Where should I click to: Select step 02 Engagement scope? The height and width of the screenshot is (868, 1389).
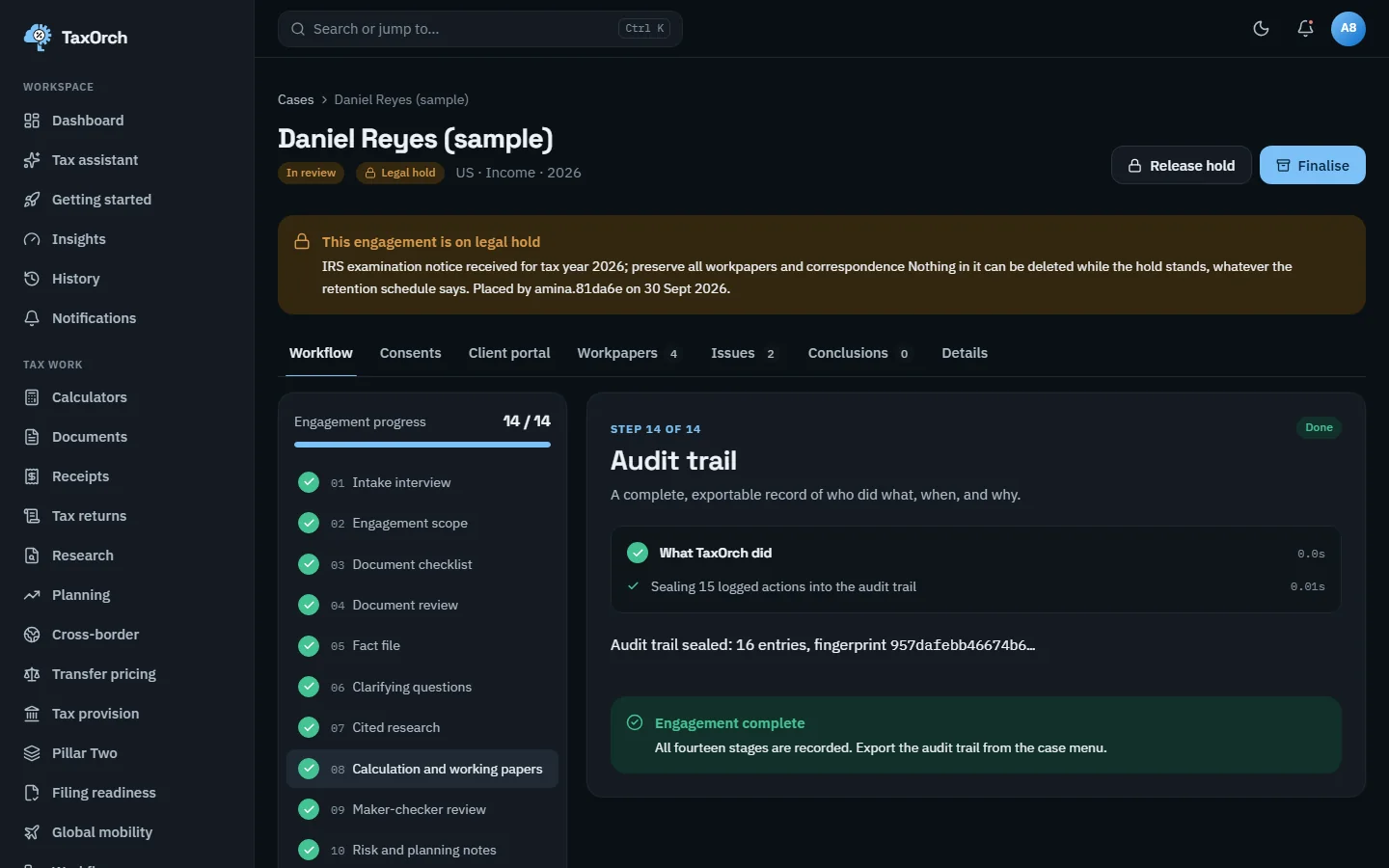[422, 523]
